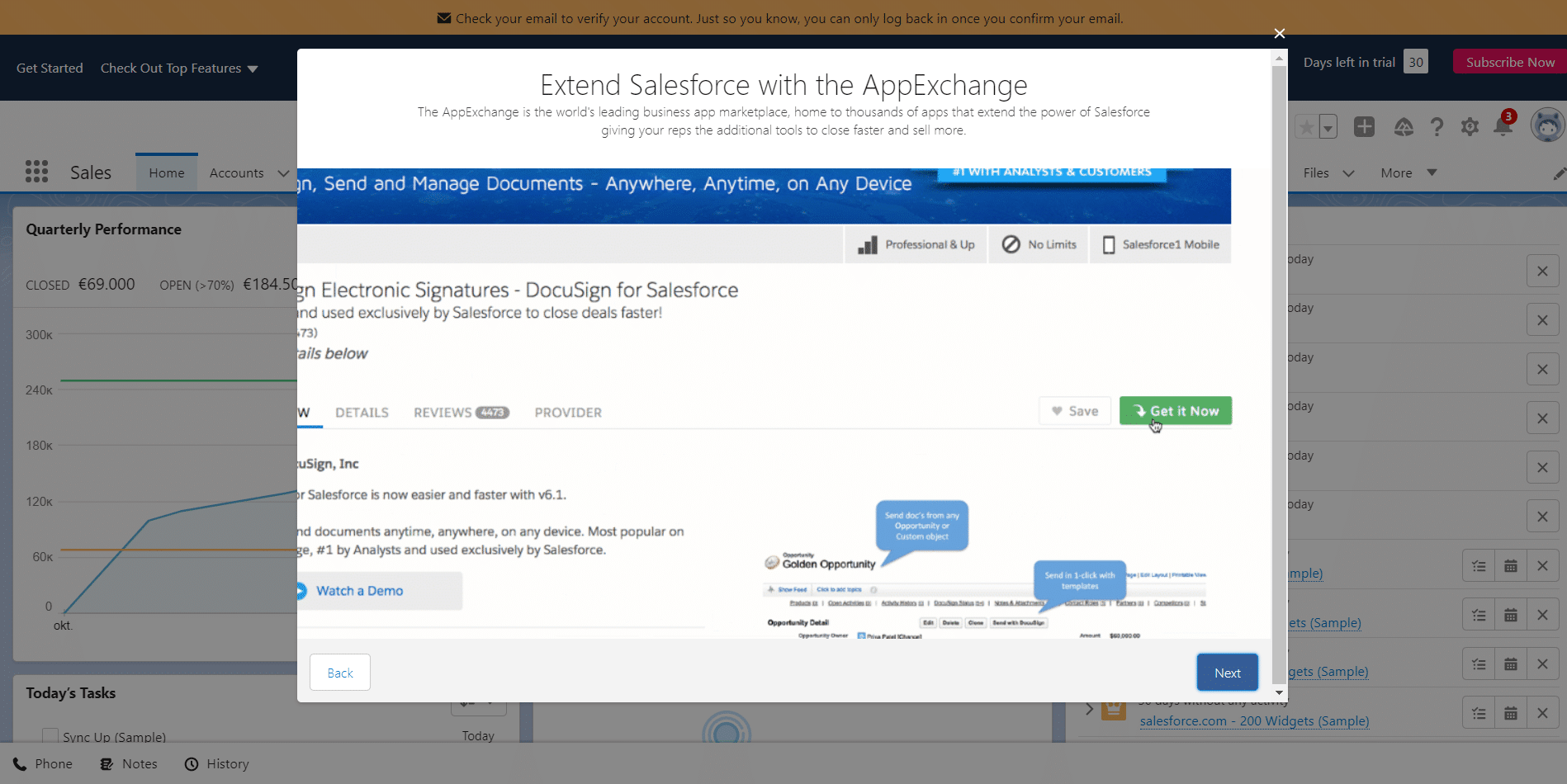1567x784 pixels.
Task: Open the notifications bell icon
Action: (1503, 125)
